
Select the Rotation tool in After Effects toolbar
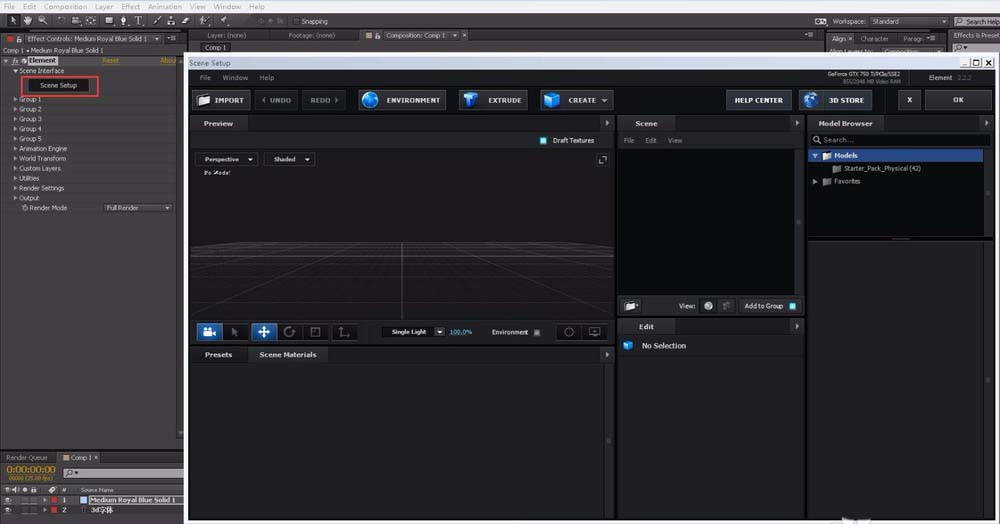point(61,20)
